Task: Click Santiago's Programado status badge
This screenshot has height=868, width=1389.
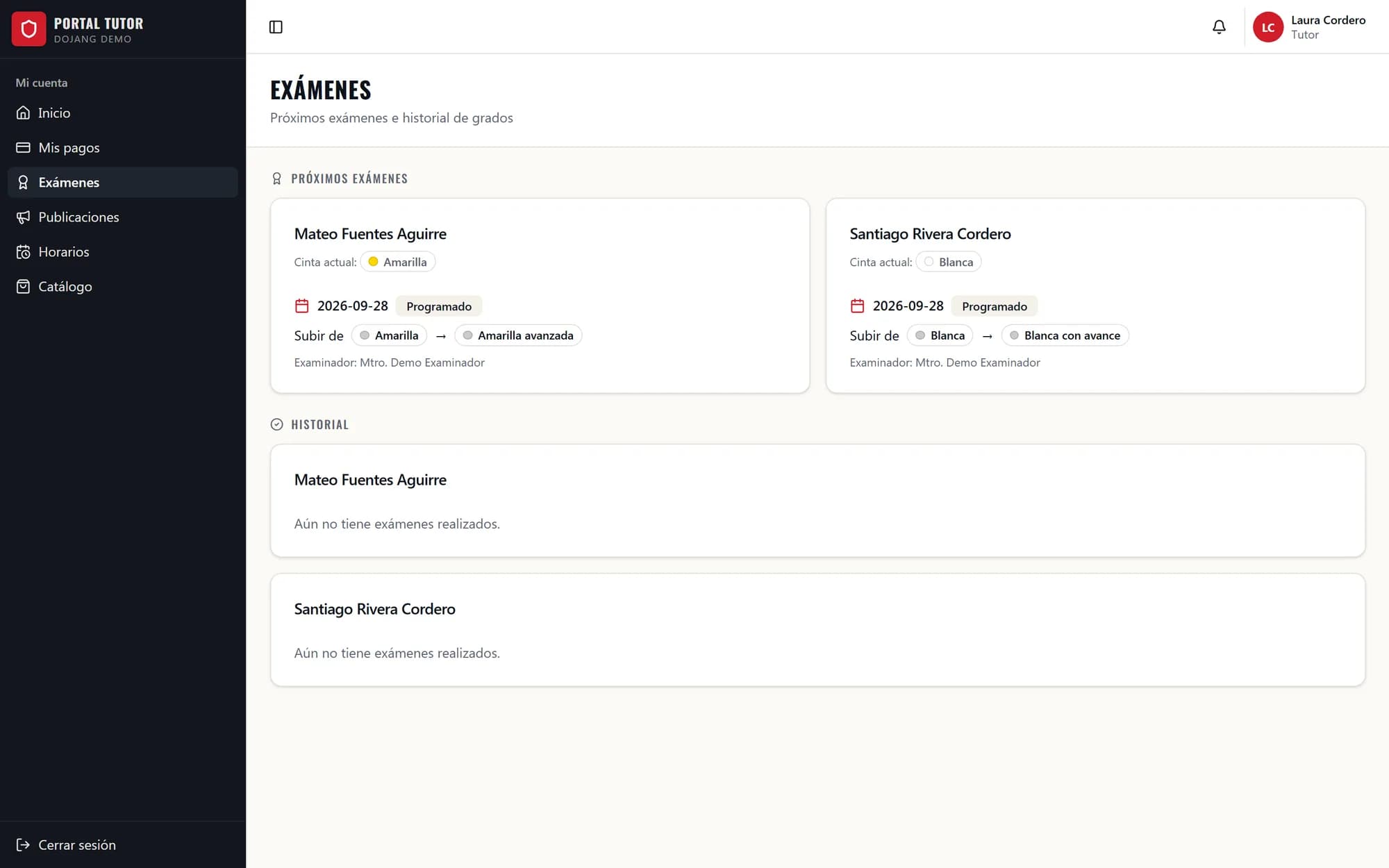Action: coord(995,306)
